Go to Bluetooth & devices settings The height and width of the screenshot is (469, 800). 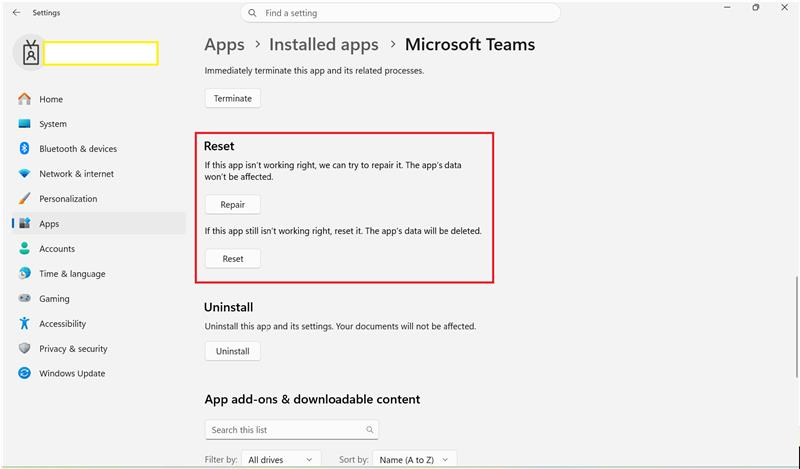tap(99, 149)
